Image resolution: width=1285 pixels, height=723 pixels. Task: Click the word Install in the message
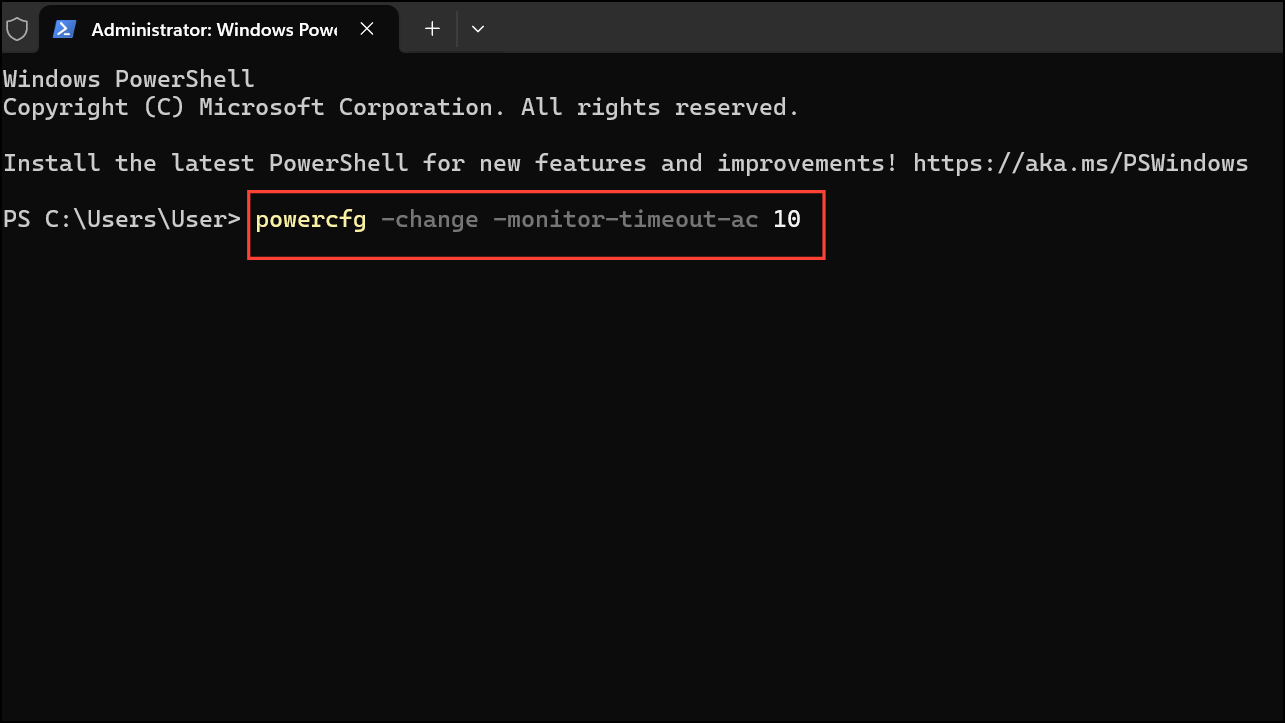(52, 163)
